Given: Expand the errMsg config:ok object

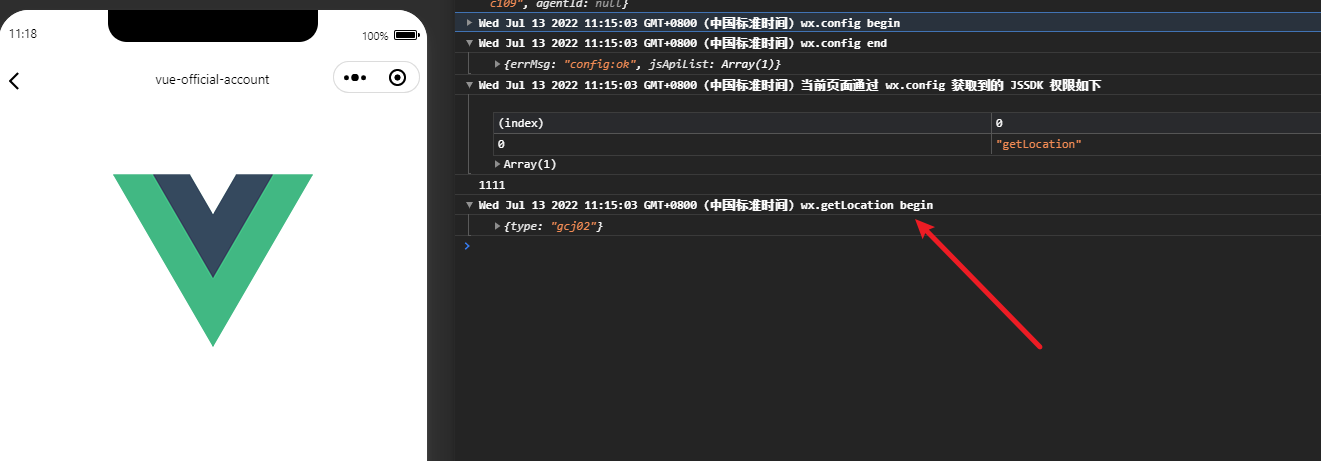Looking at the screenshot, I should pyautogui.click(x=499, y=64).
